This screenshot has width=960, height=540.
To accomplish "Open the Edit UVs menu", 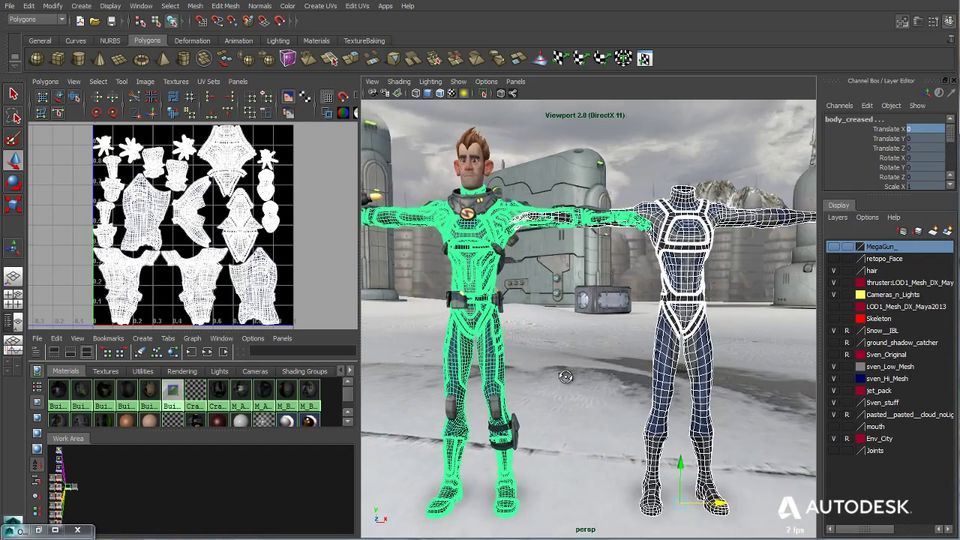I will (x=357, y=6).
